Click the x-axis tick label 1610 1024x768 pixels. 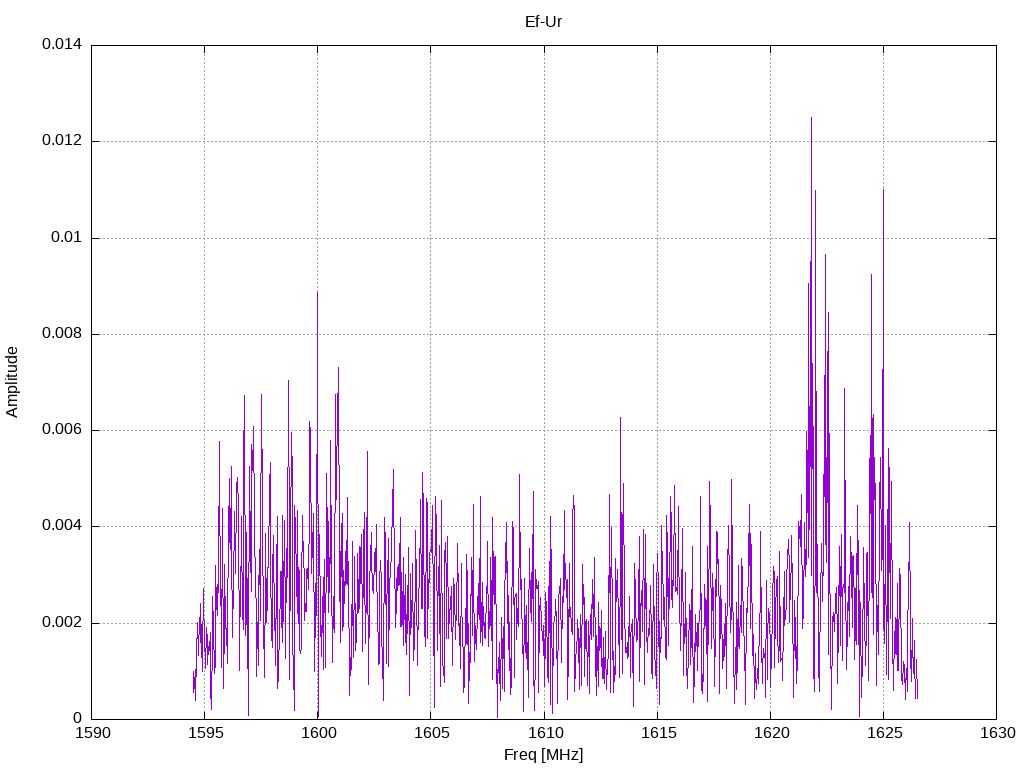[x=545, y=733]
